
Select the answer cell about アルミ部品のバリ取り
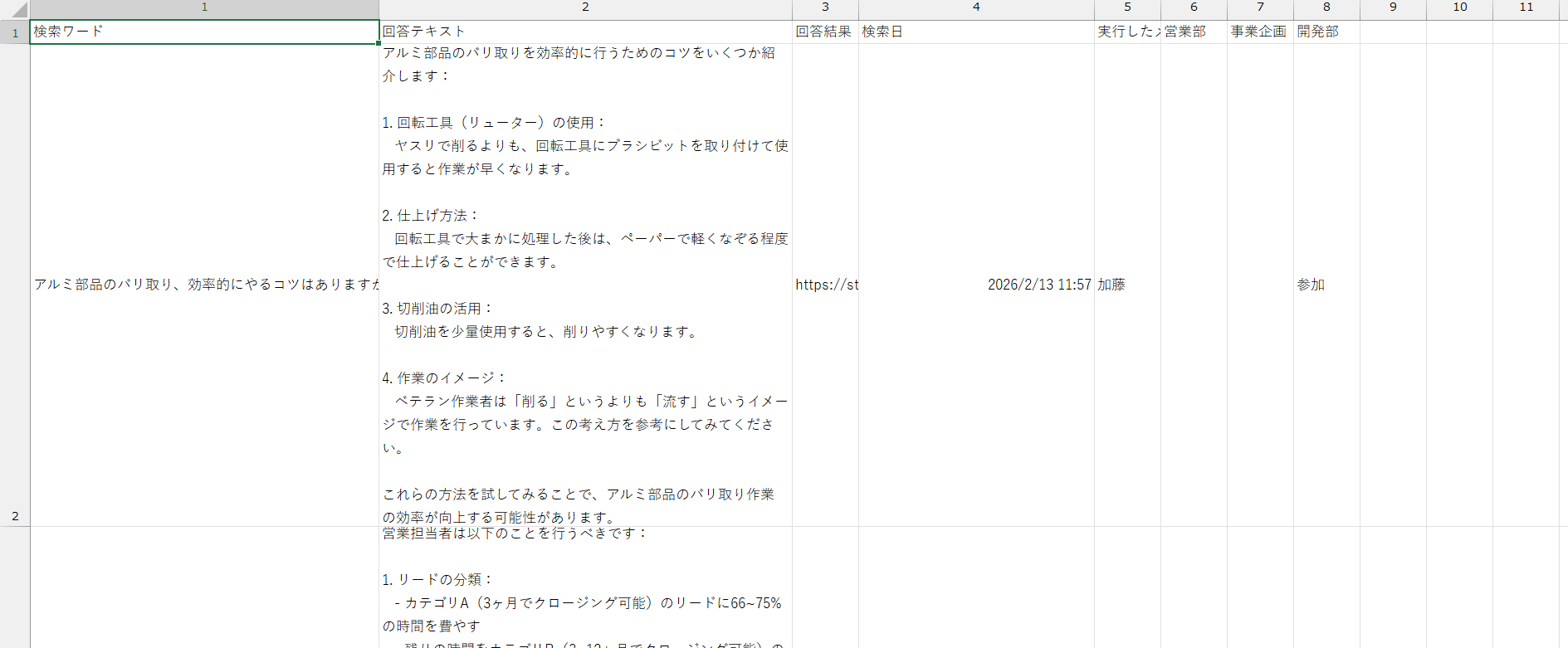pos(585,285)
